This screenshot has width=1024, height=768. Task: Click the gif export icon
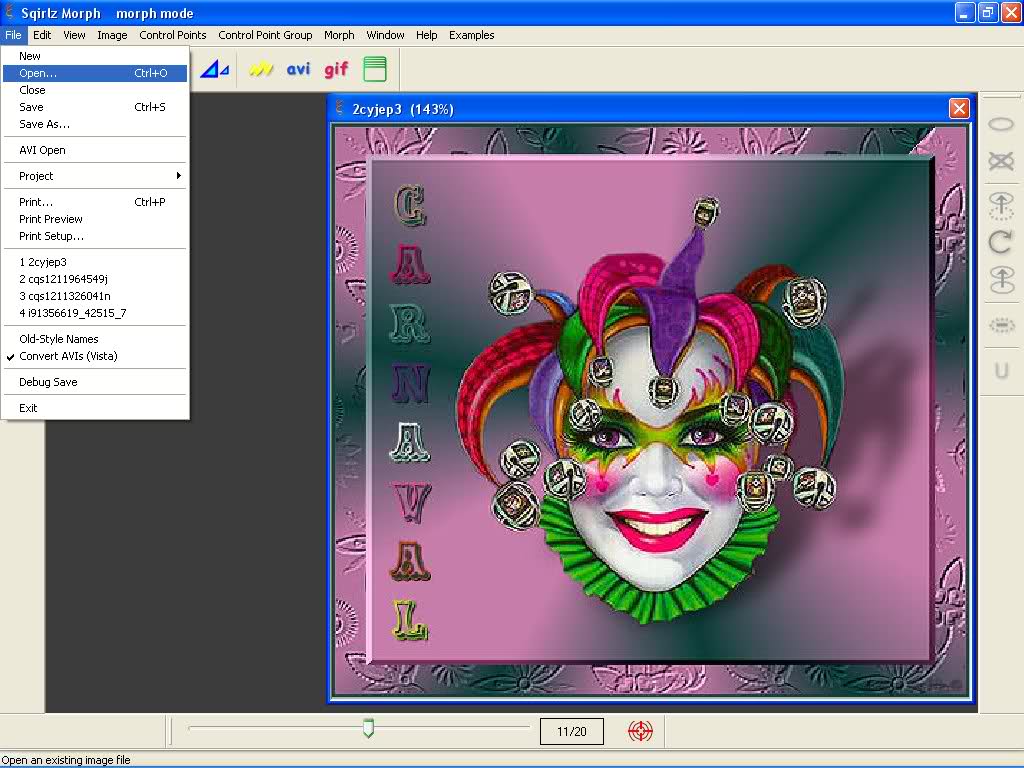[336, 69]
